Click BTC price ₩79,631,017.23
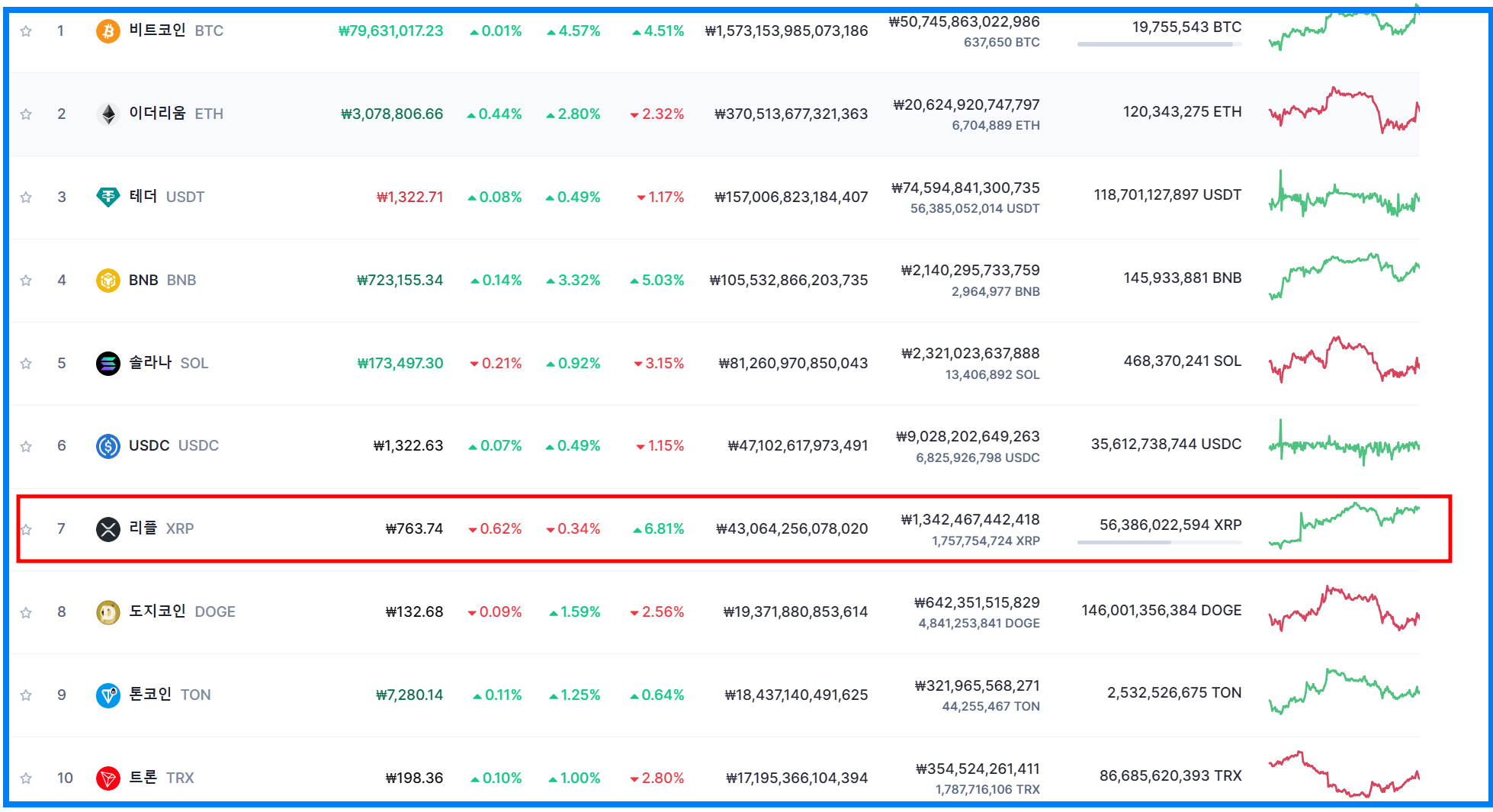1493x812 pixels. pos(391,31)
